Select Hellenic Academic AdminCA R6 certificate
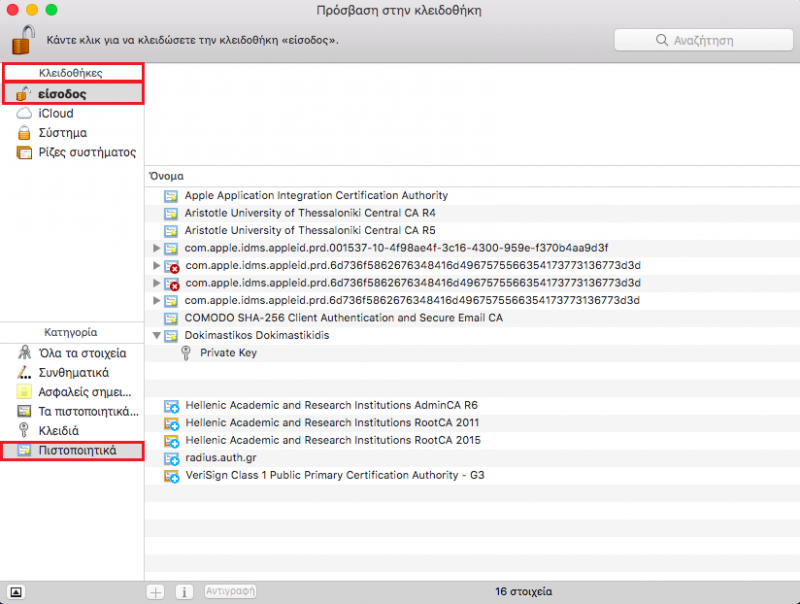This screenshot has height=604, width=800. [x=472, y=405]
